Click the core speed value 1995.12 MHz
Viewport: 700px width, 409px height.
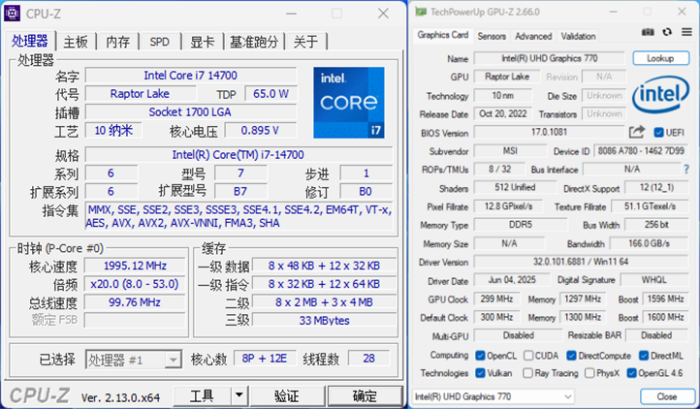coord(135,266)
